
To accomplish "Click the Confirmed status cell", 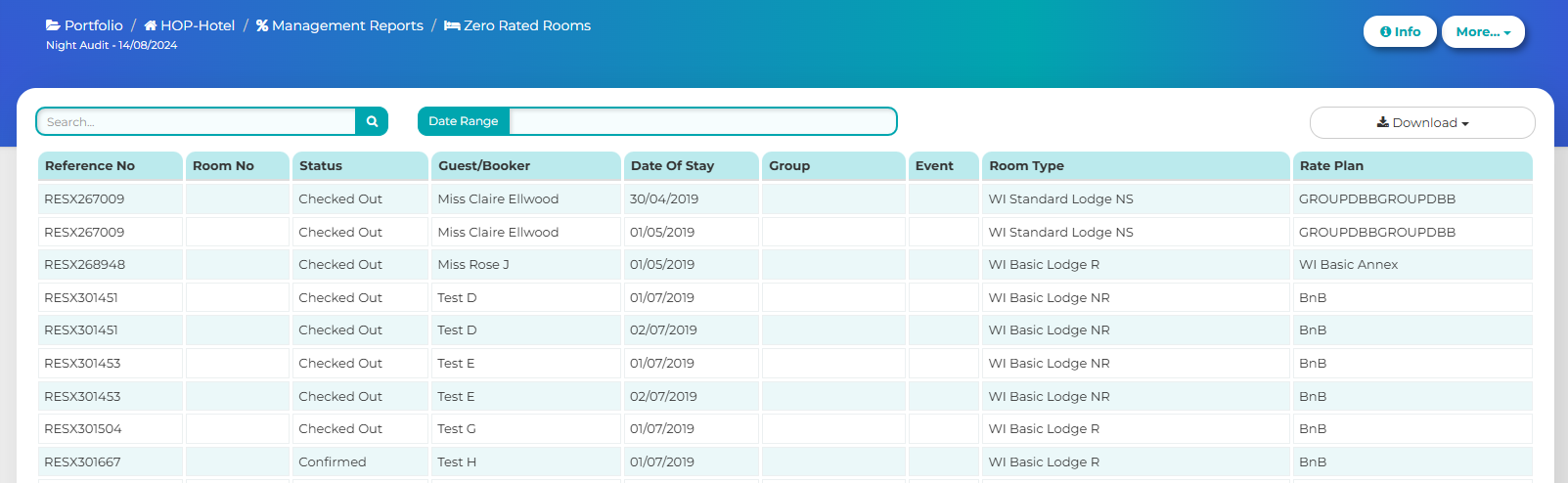I will (360, 461).
